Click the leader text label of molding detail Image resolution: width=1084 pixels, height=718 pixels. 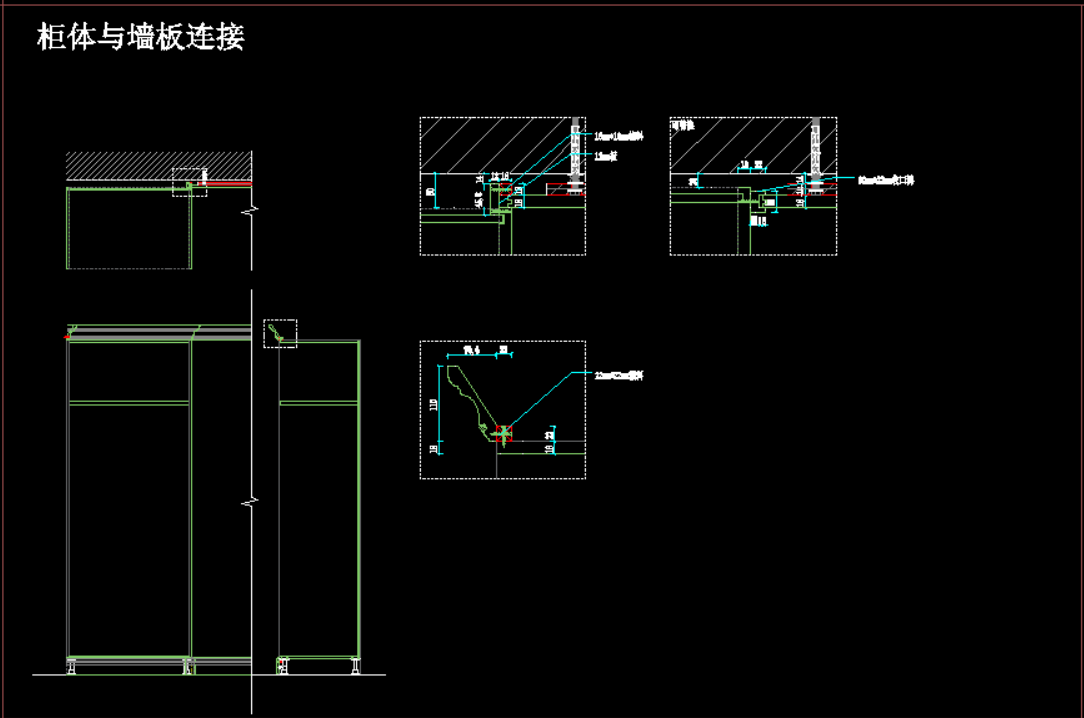[618, 376]
